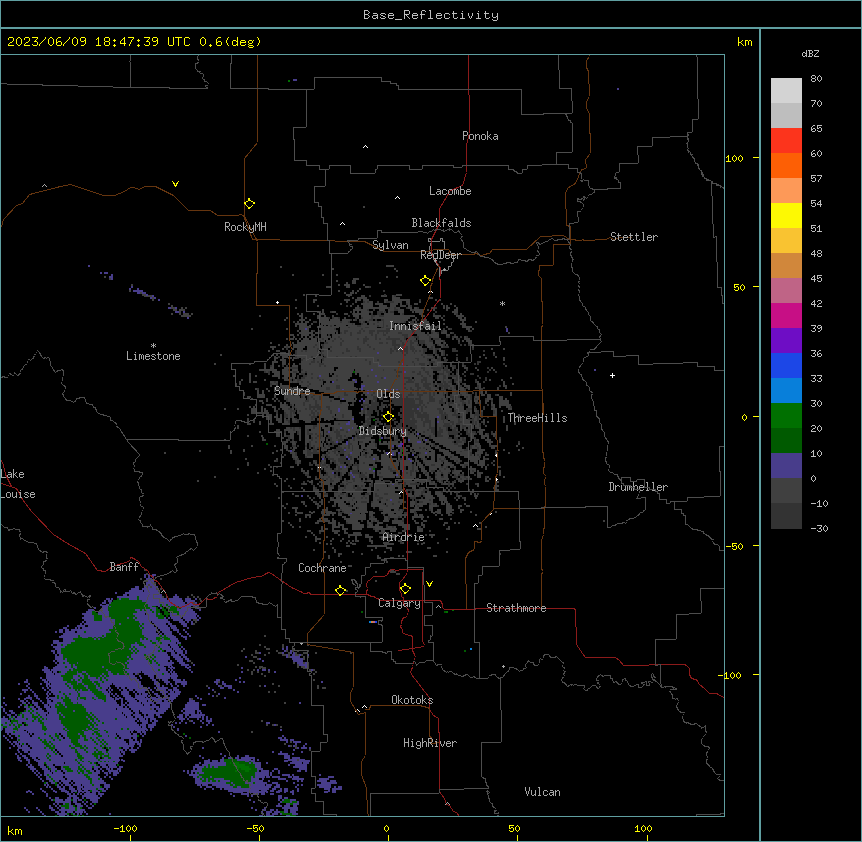The image size is (862, 842).
Task: Pick the dark green 10–20 dBZ swatch
Action: click(786, 441)
